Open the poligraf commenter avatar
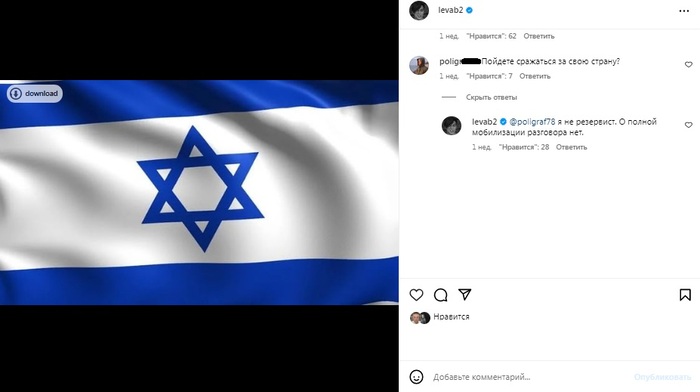The width and height of the screenshot is (700, 392). (419, 65)
